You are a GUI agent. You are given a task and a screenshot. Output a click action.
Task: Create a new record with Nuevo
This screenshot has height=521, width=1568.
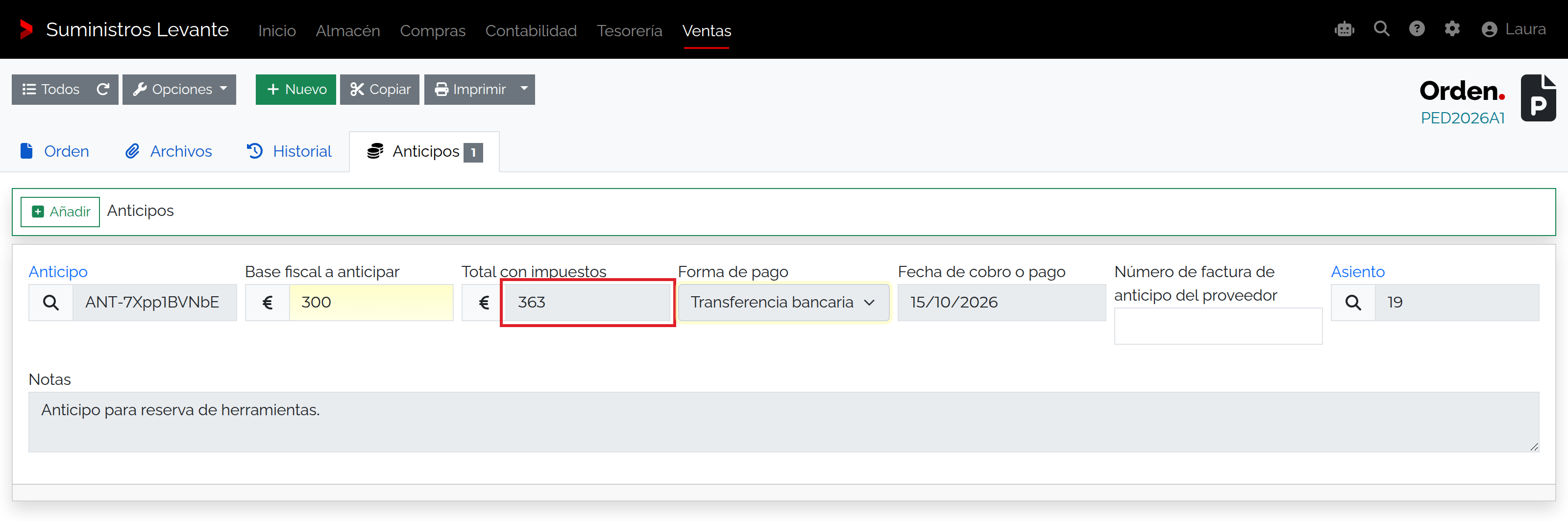pos(296,90)
